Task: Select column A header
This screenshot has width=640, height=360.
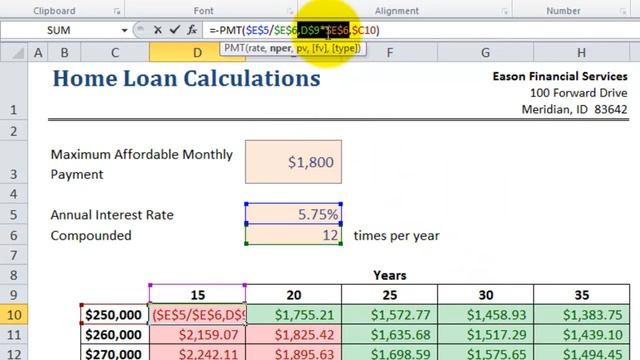Action: [38, 53]
